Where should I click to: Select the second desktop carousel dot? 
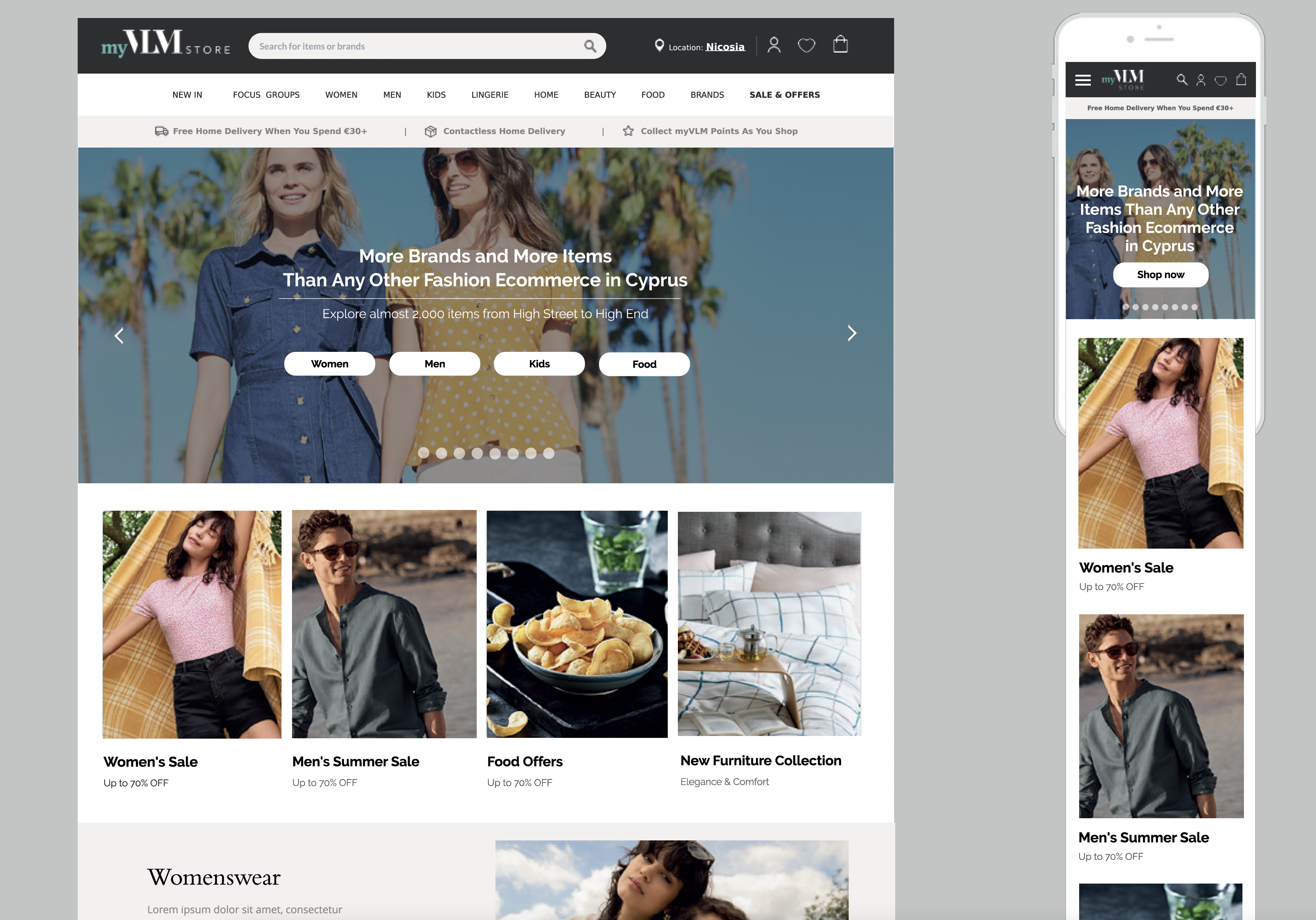pyautogui.click(x=441, y=453)
